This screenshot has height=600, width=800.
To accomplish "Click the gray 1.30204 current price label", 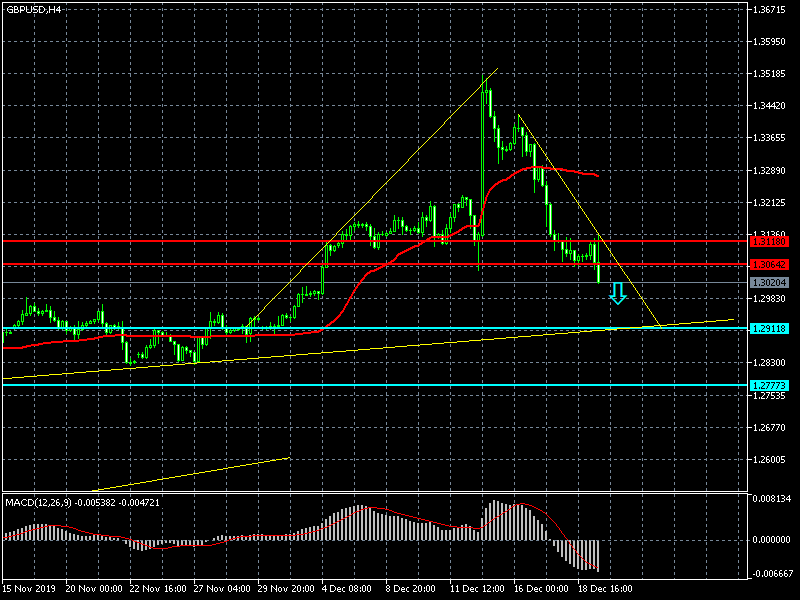I will pos(769,282).
